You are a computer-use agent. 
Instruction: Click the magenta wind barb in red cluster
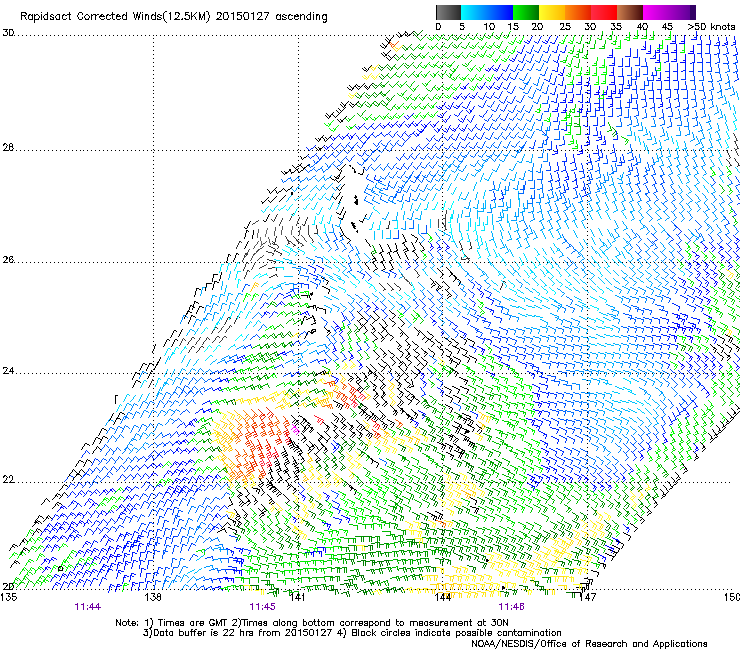point(295,430)
